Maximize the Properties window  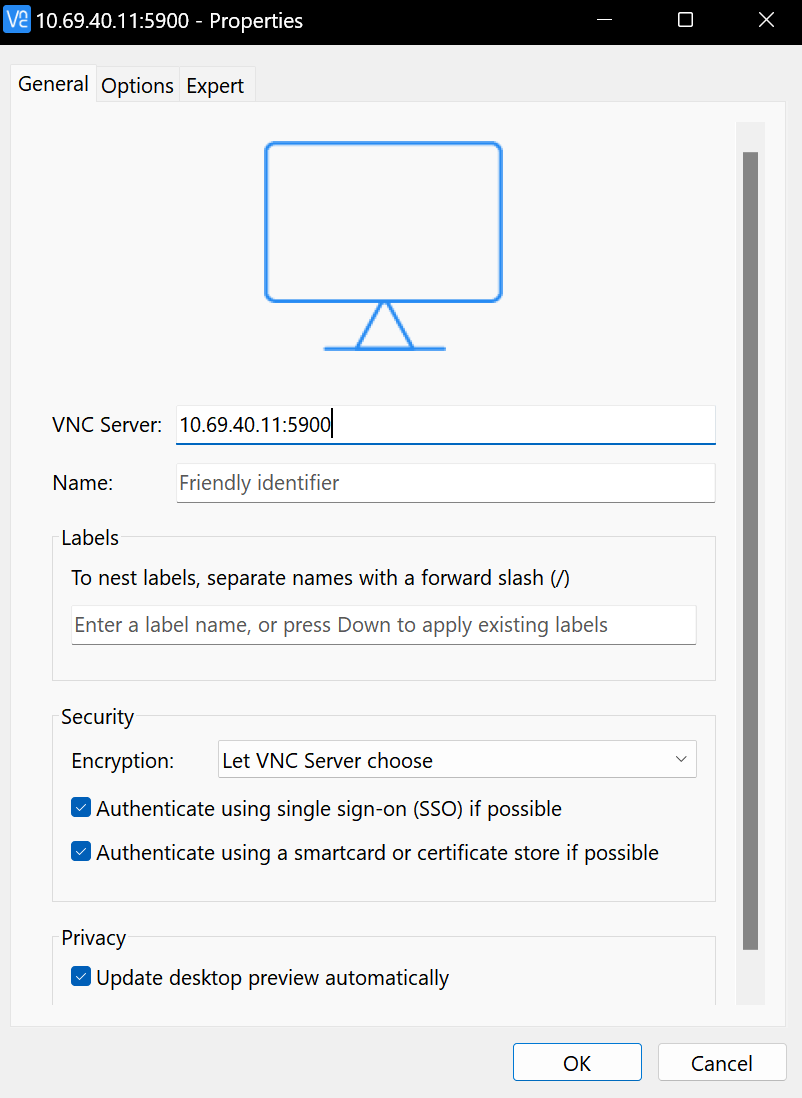(x=685, y=20)
